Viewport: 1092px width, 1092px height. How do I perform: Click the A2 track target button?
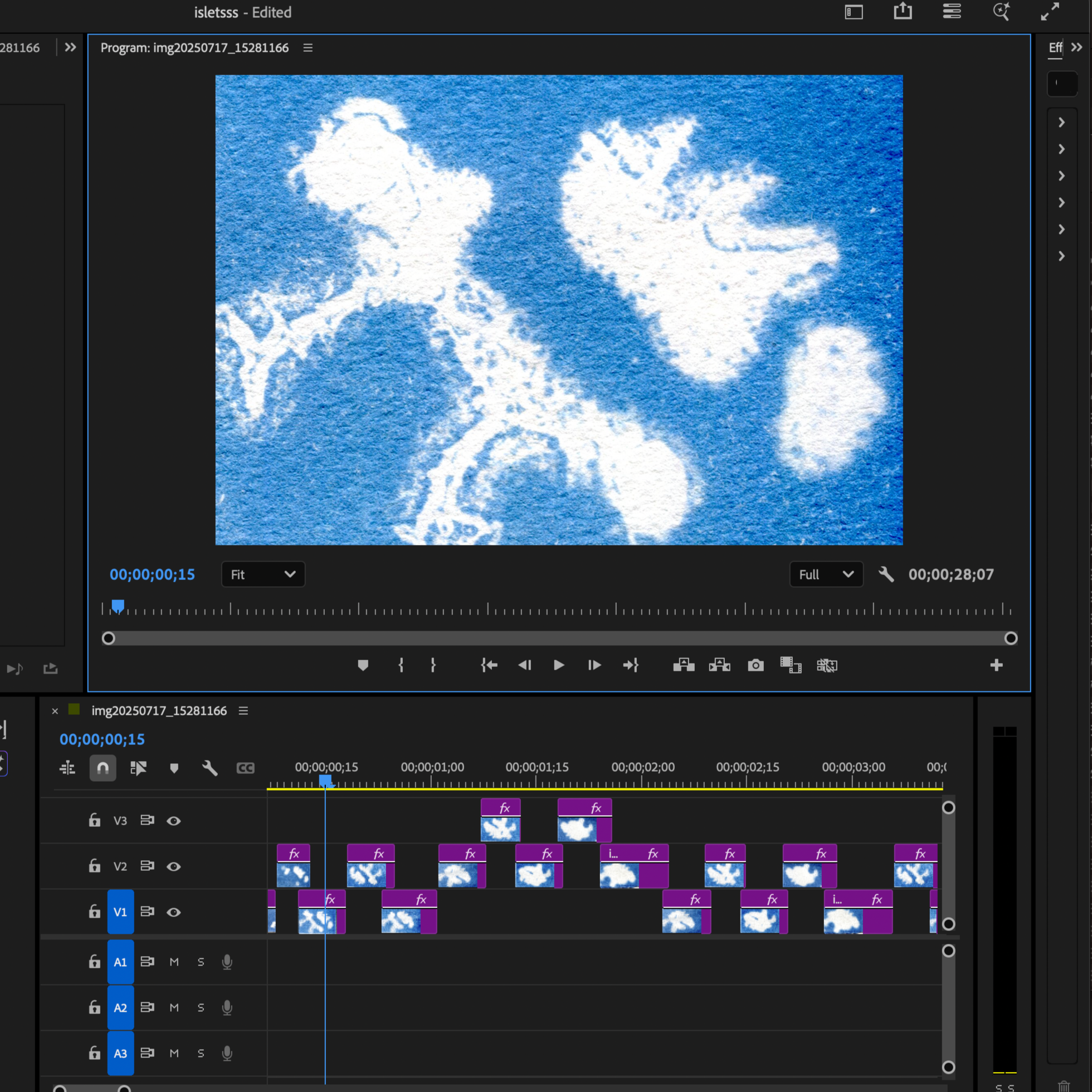click(120, 1008)
